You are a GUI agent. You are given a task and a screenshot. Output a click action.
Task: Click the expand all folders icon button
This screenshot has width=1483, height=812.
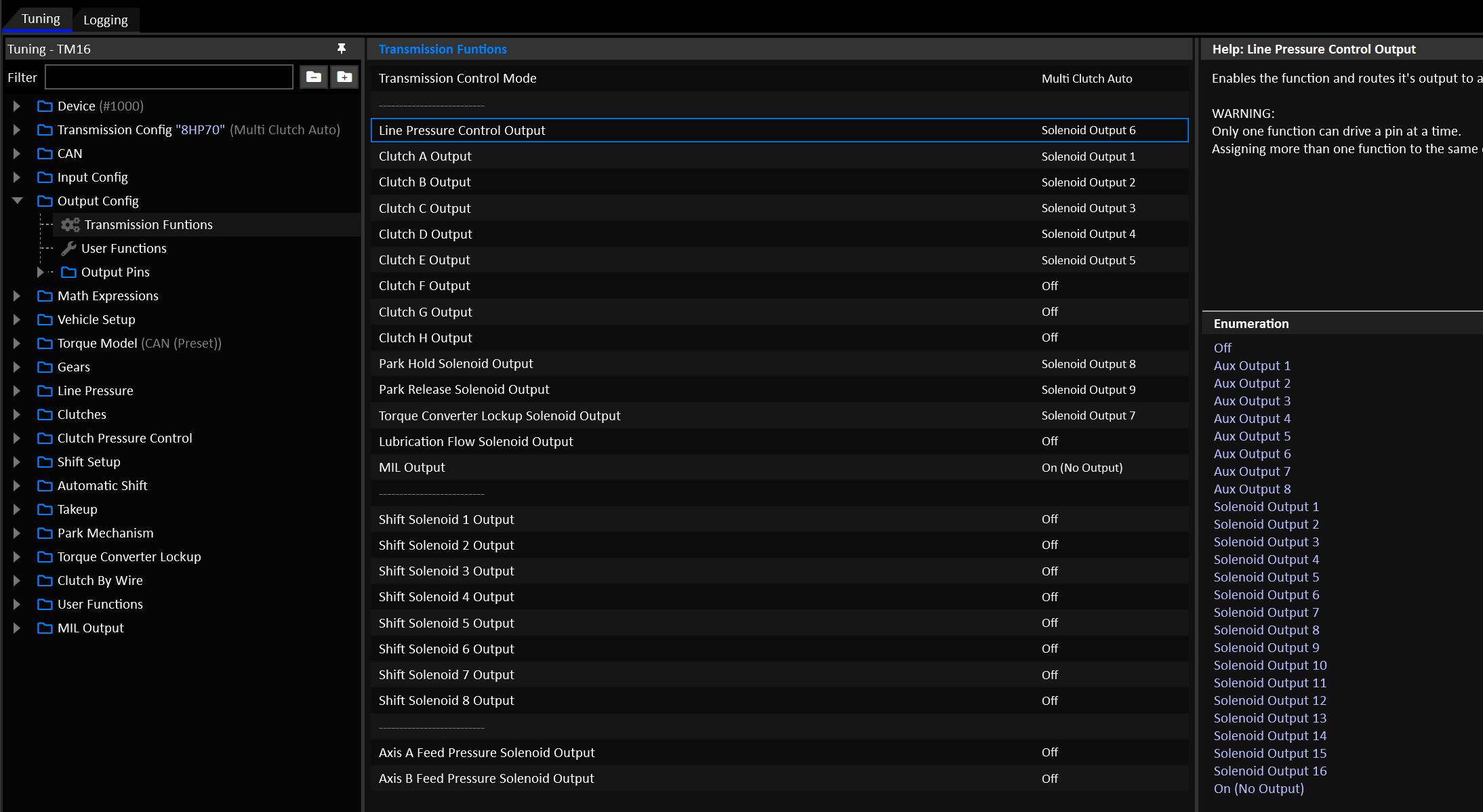344,77
